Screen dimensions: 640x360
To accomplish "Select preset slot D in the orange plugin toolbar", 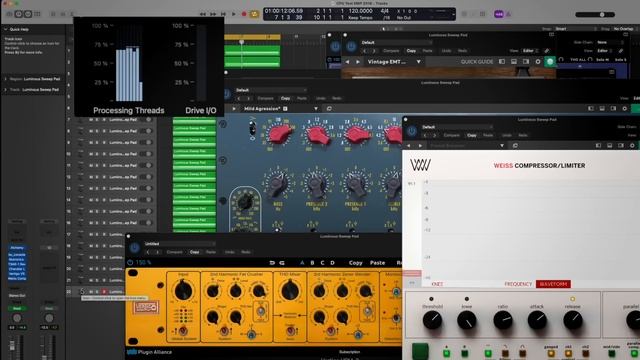I will pos(332,263).
